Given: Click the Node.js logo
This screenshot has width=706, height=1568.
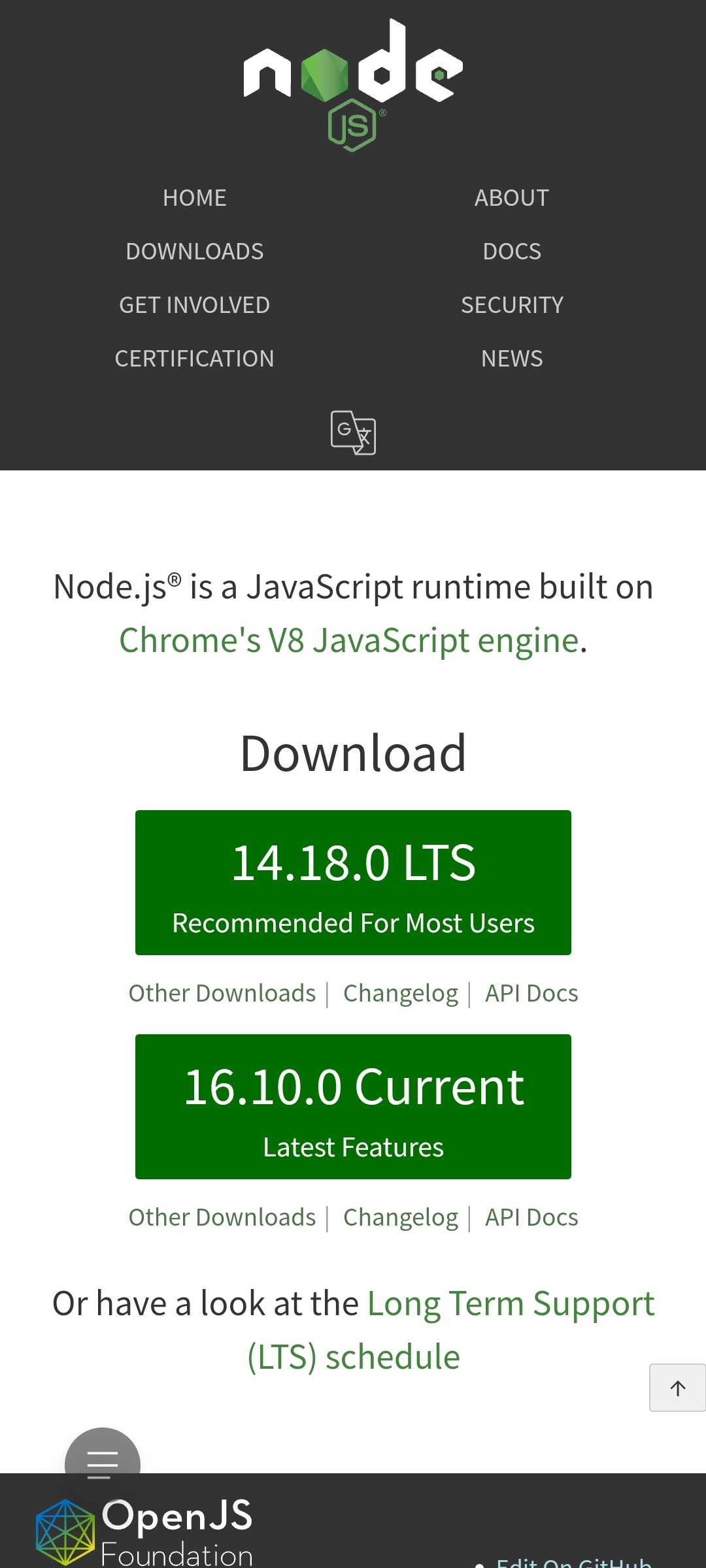Looking at the screenshot, I should click(353, 85).
